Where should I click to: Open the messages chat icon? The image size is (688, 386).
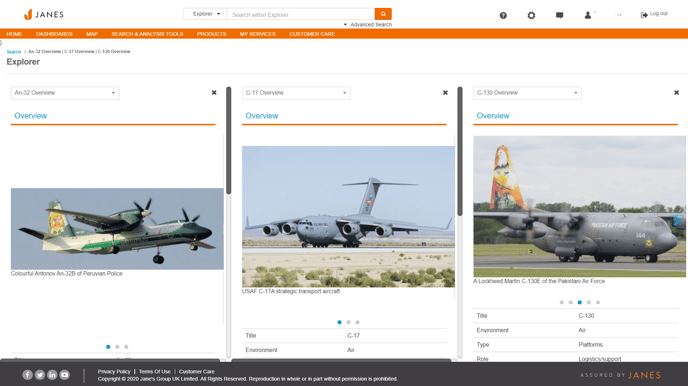click(559, 15)
